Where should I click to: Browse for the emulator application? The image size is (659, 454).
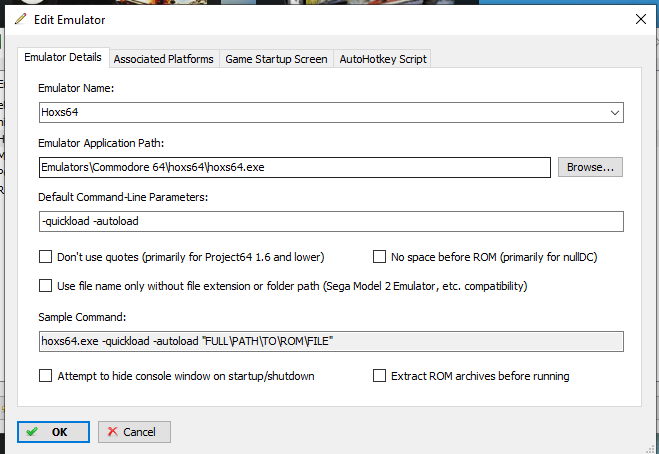[590, 167]
